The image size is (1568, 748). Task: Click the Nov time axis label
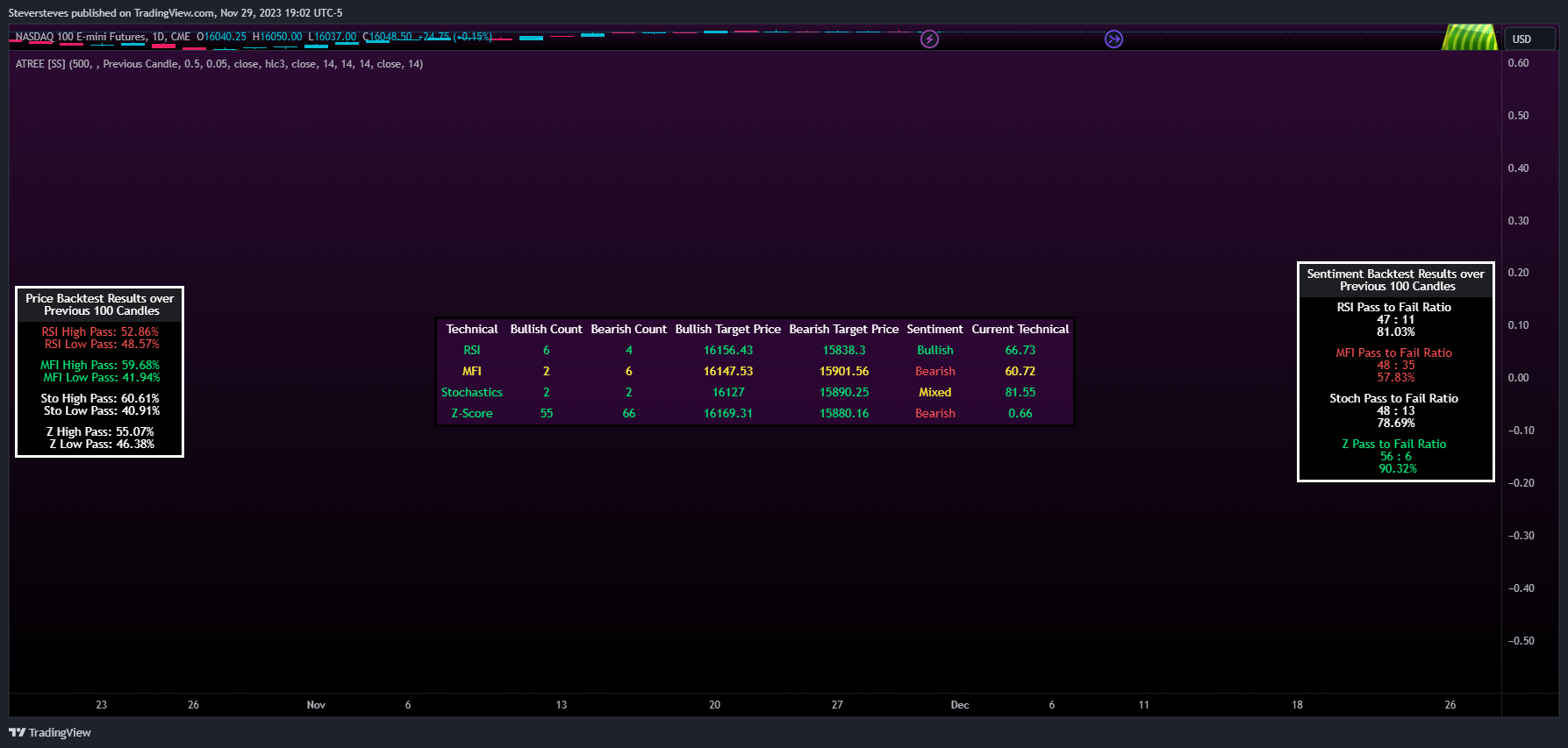[x=316, y=705]
